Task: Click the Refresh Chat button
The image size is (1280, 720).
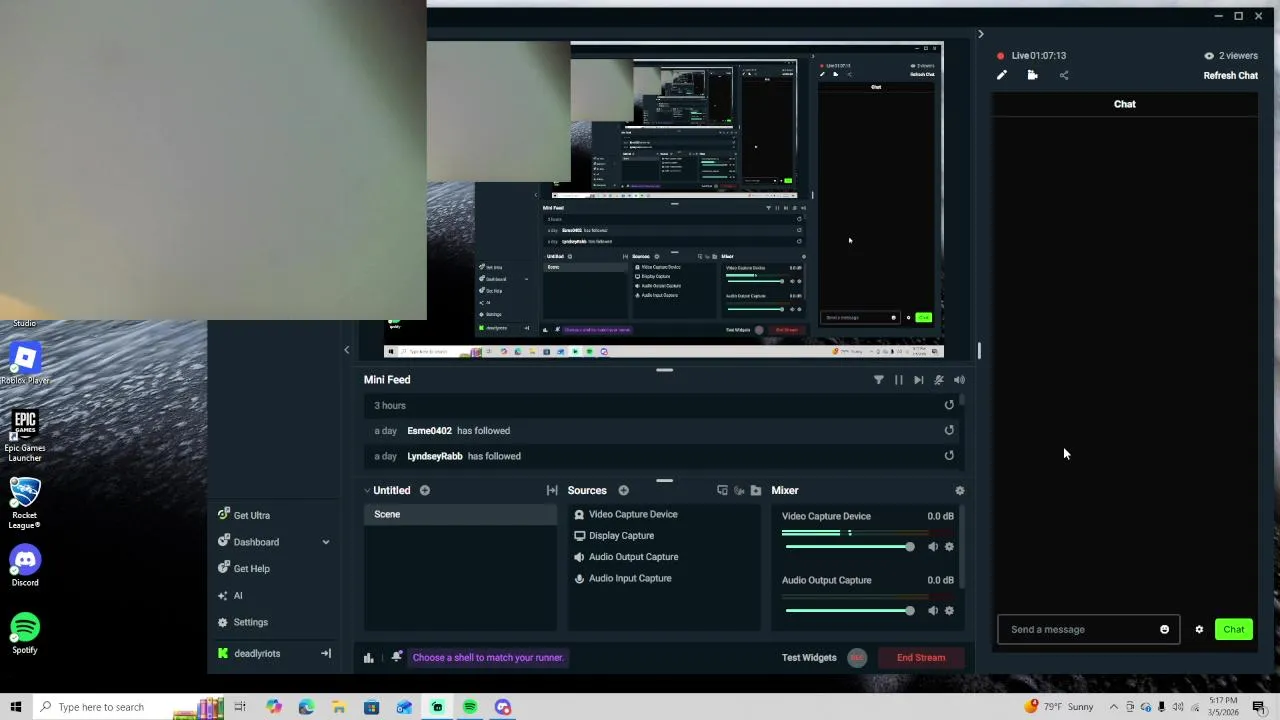Action: tap(1230, 75)
